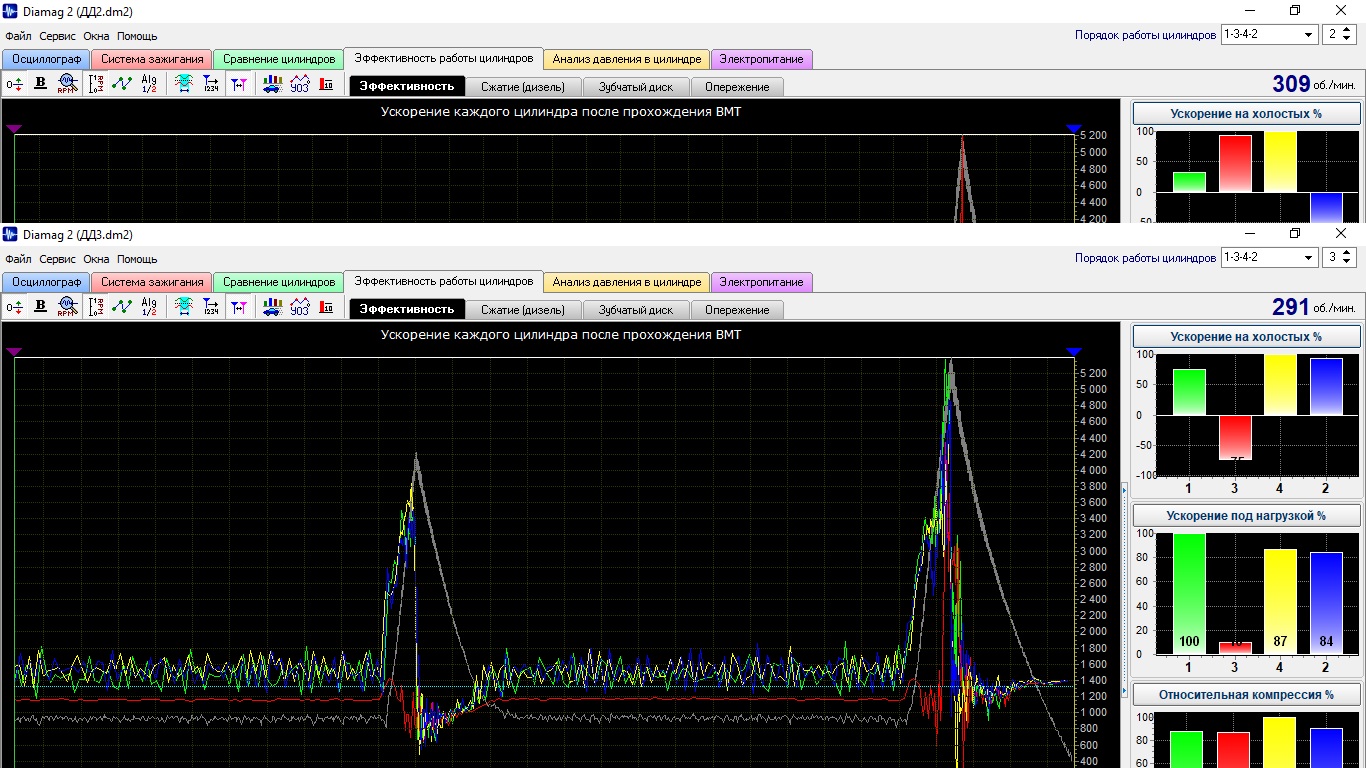Switch to Сравнение цилиндров tab in ДД3

pos(279,282)
